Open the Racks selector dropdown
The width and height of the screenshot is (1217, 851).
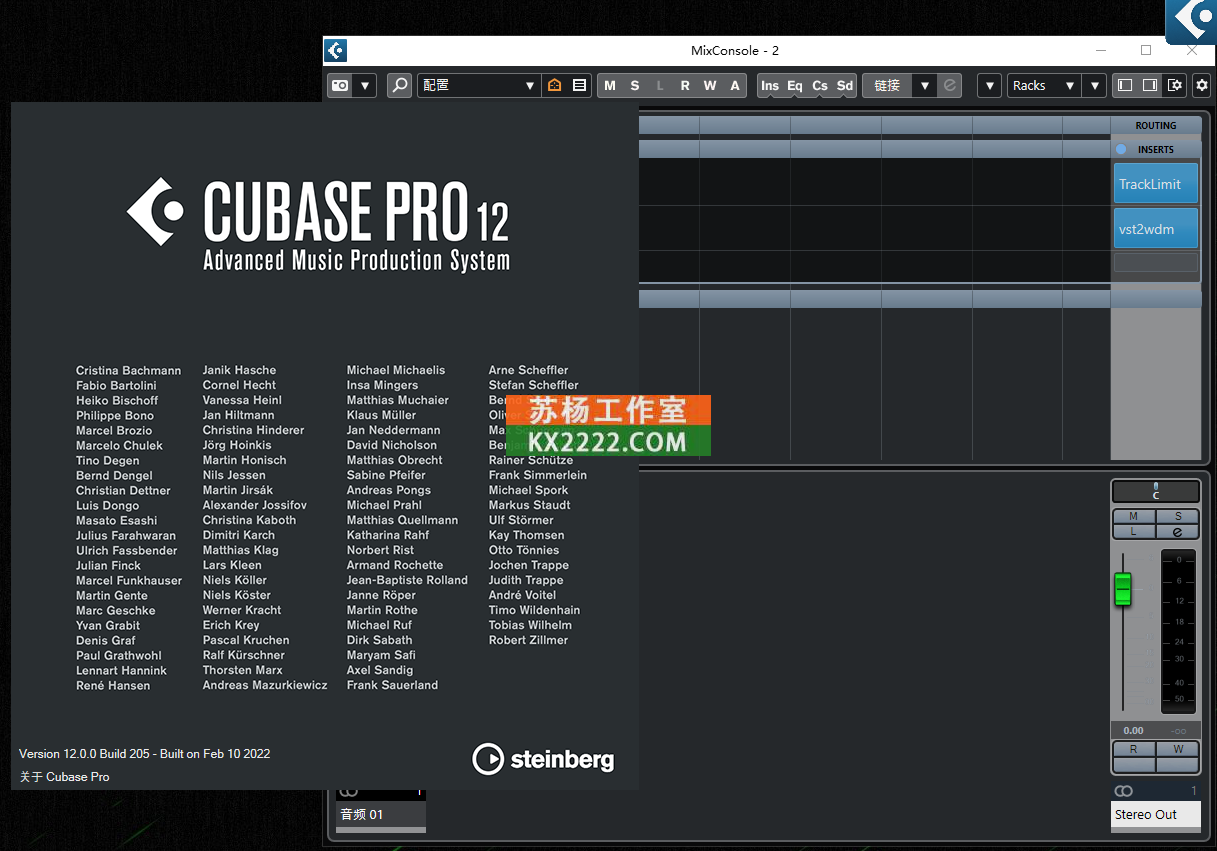1044,86
